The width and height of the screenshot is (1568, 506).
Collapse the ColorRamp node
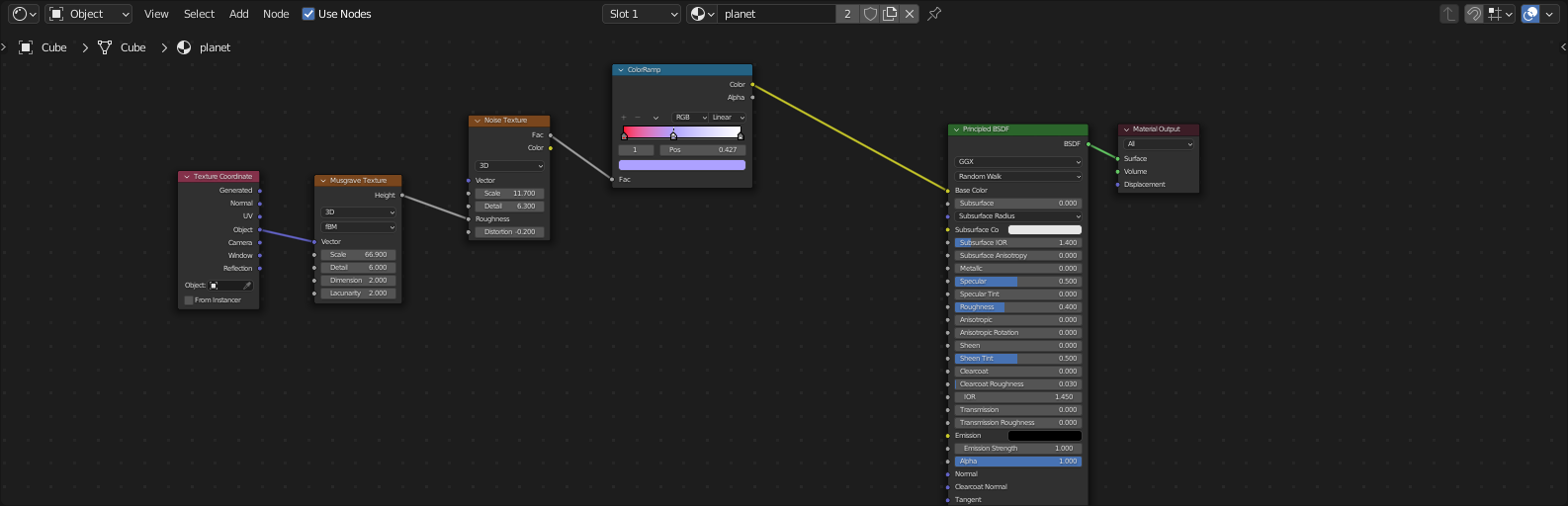[621, 70]
